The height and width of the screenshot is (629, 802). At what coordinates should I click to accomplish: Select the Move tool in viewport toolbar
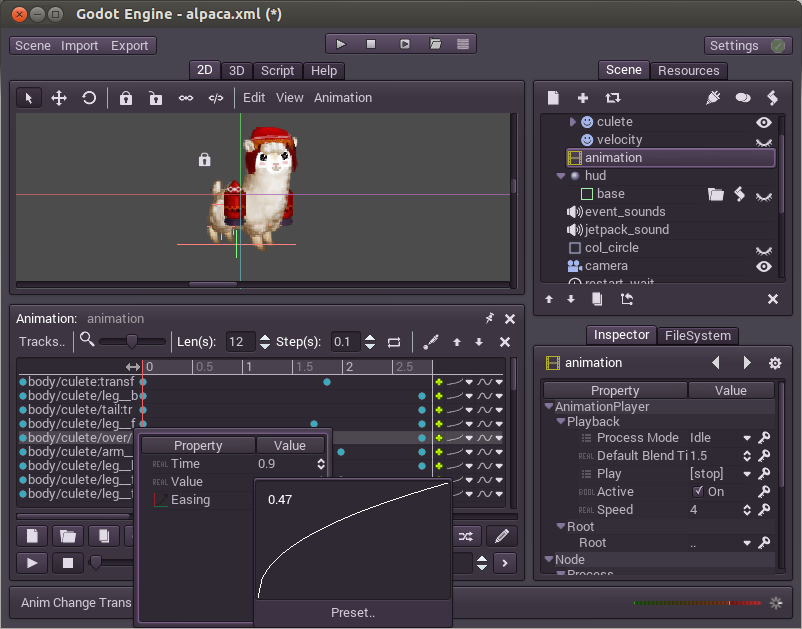pyautogui.click(x=59, y=98)
